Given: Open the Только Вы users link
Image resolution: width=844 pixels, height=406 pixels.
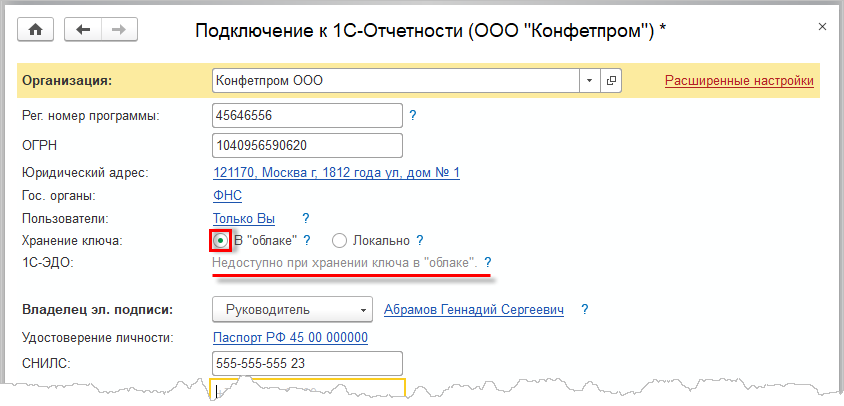Looking at the screenshot, I should pos(244,219).
